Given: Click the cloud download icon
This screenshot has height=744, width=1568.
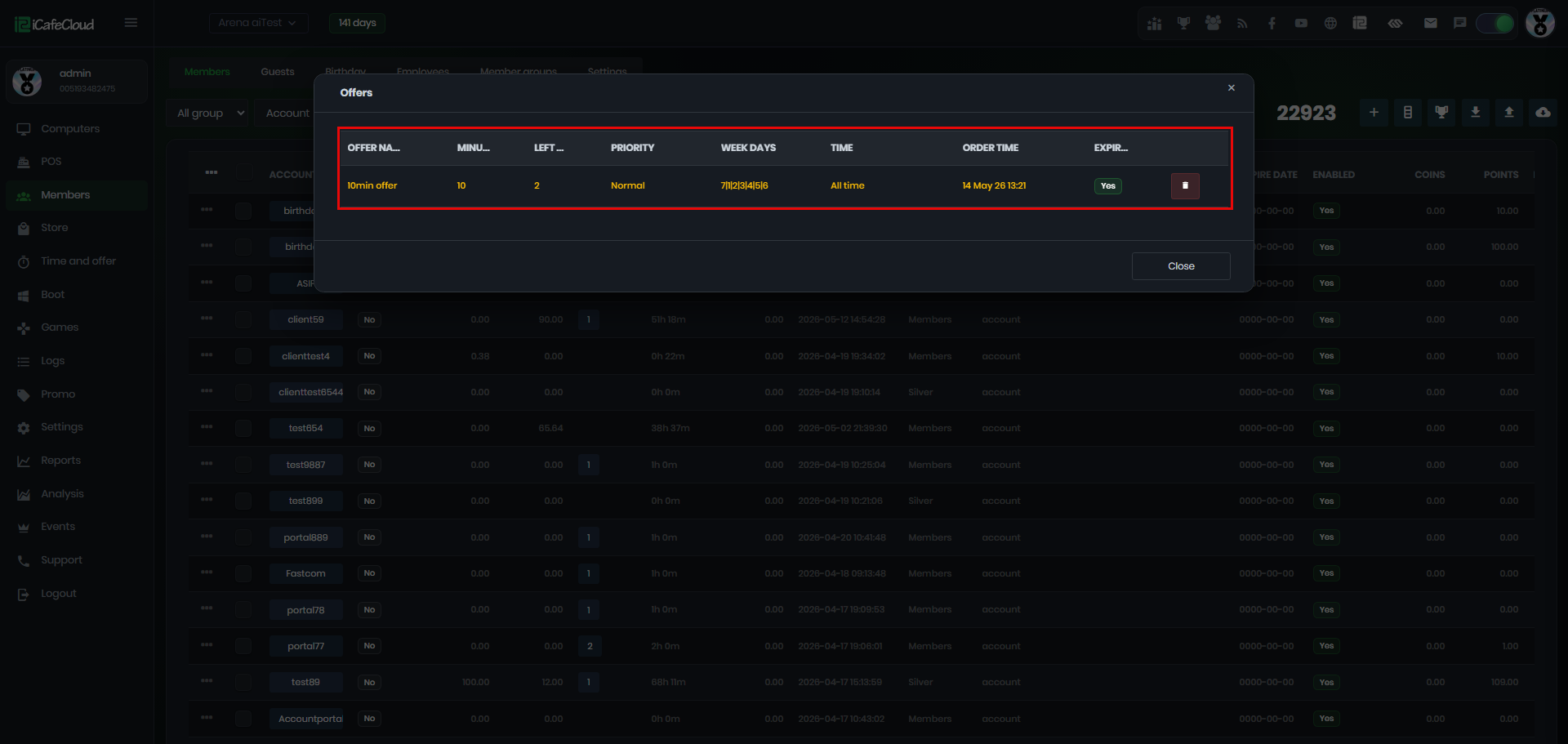Looking at the screenshot, I should pos(1543,113).
